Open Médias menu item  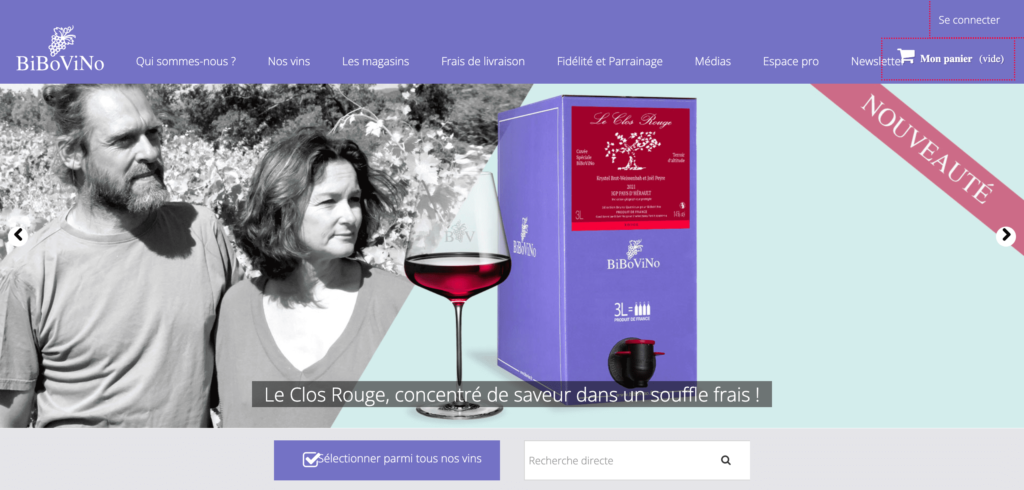click(712, 61)
